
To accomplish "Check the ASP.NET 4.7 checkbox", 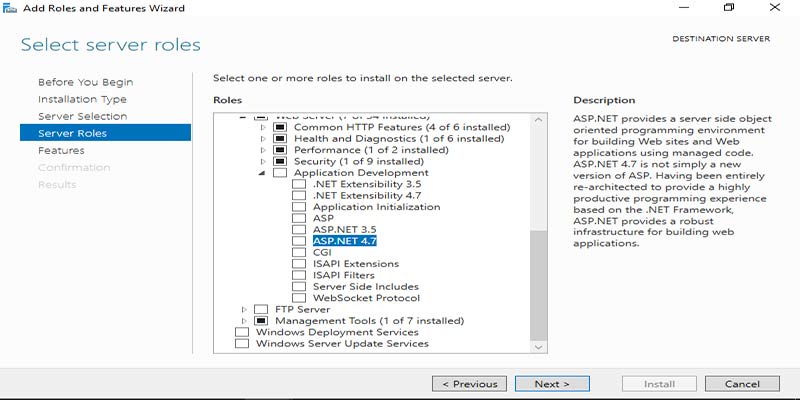I will 298,241.
